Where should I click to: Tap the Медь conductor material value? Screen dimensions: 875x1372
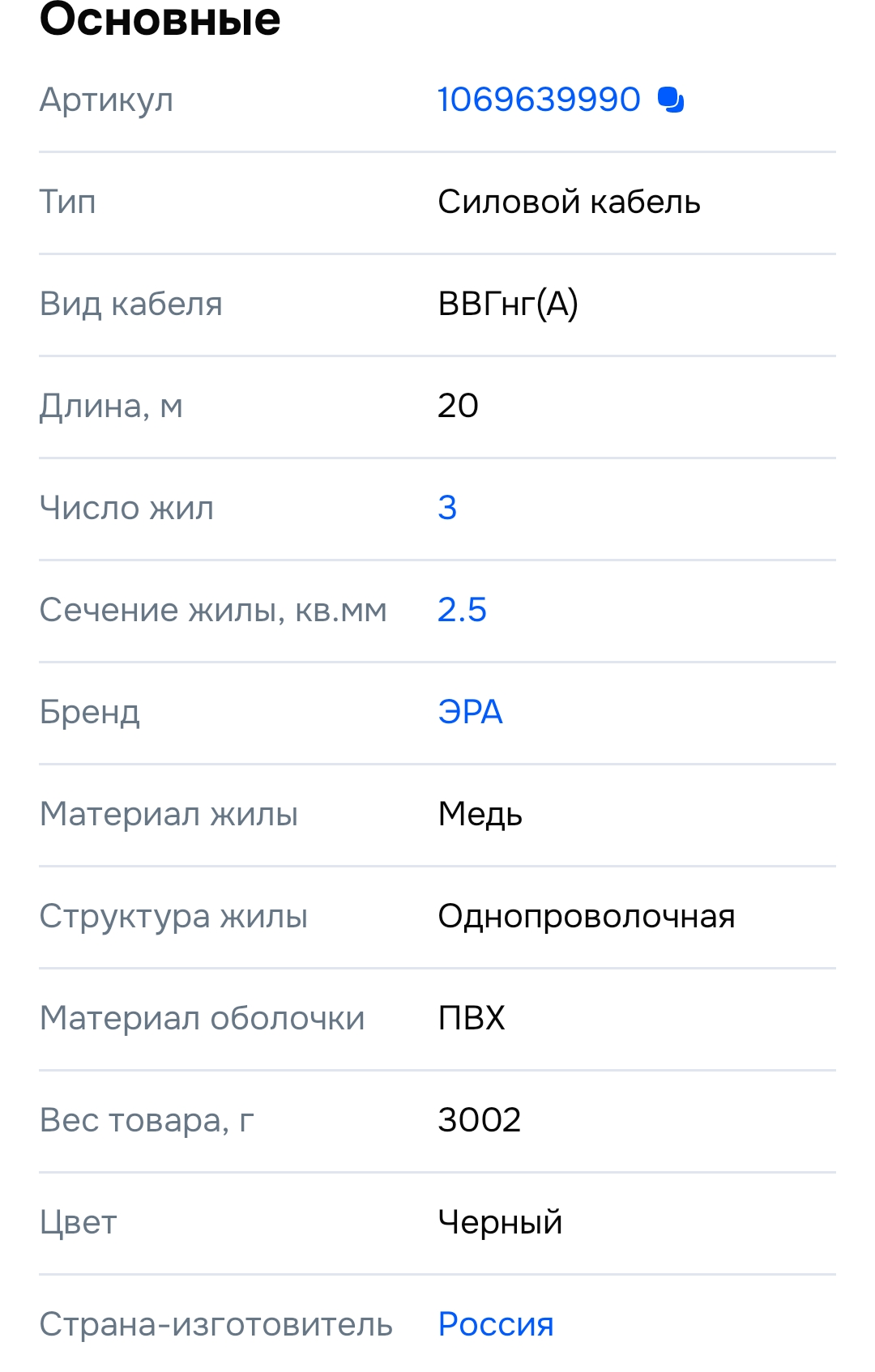pos(480,814)
